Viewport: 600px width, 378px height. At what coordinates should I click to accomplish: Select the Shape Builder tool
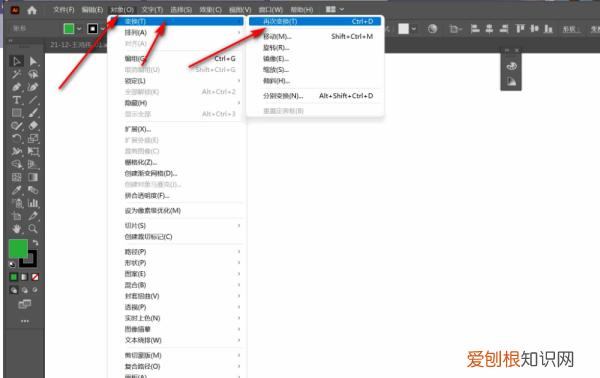coord(16,165)
